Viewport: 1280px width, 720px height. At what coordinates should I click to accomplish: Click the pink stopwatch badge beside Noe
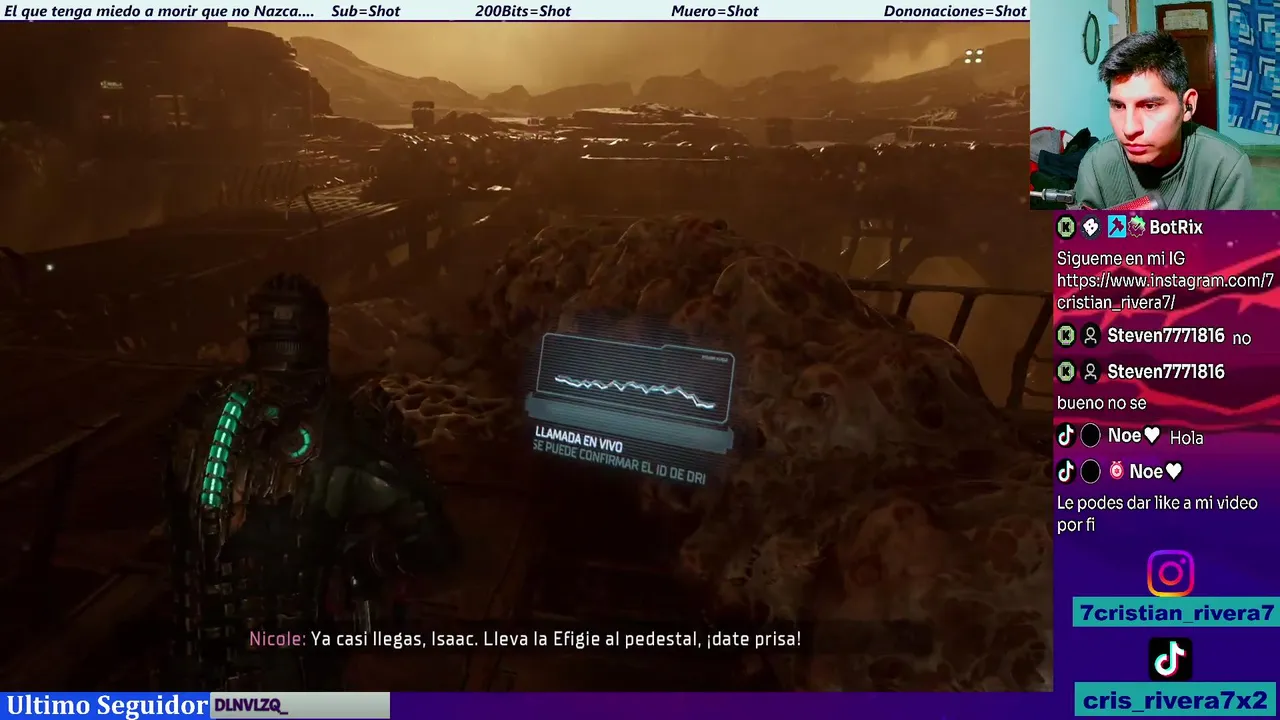click(1116, 471)
